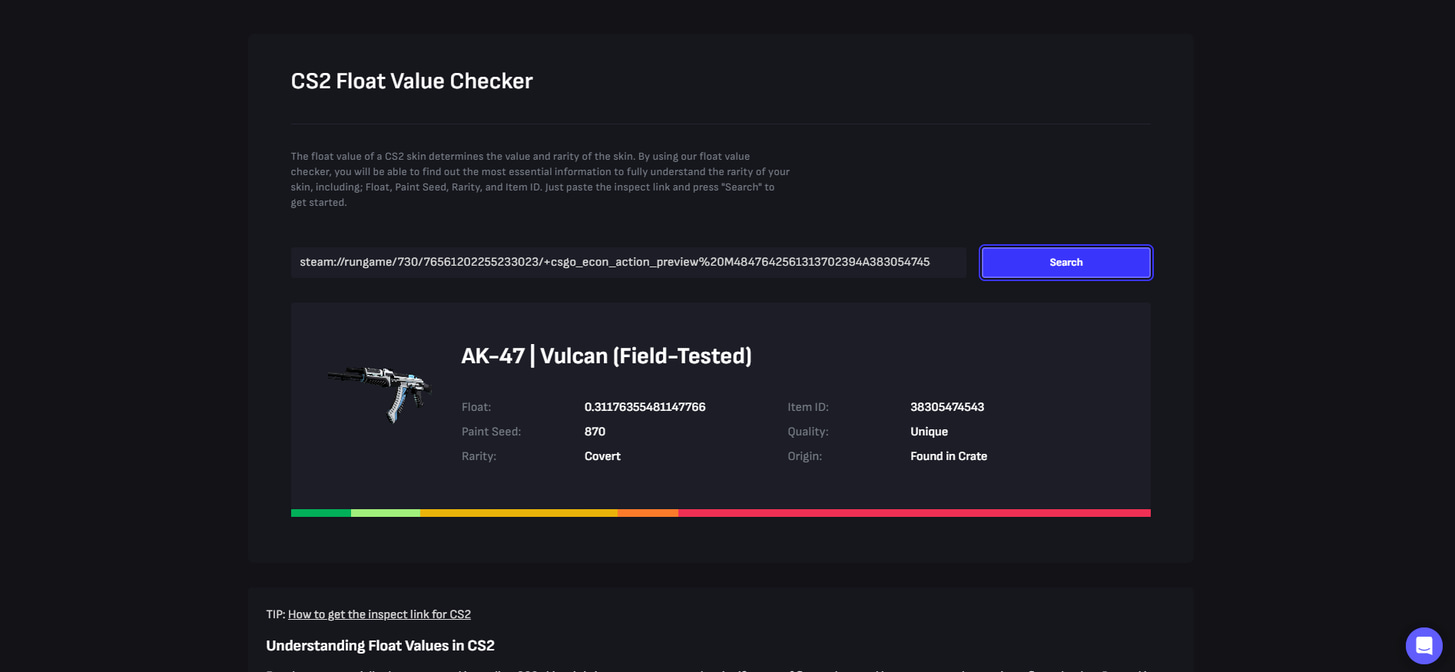Select the Float value 0.31176355481147766
This screenshot has width=1455, height=672.
point(644,407)
